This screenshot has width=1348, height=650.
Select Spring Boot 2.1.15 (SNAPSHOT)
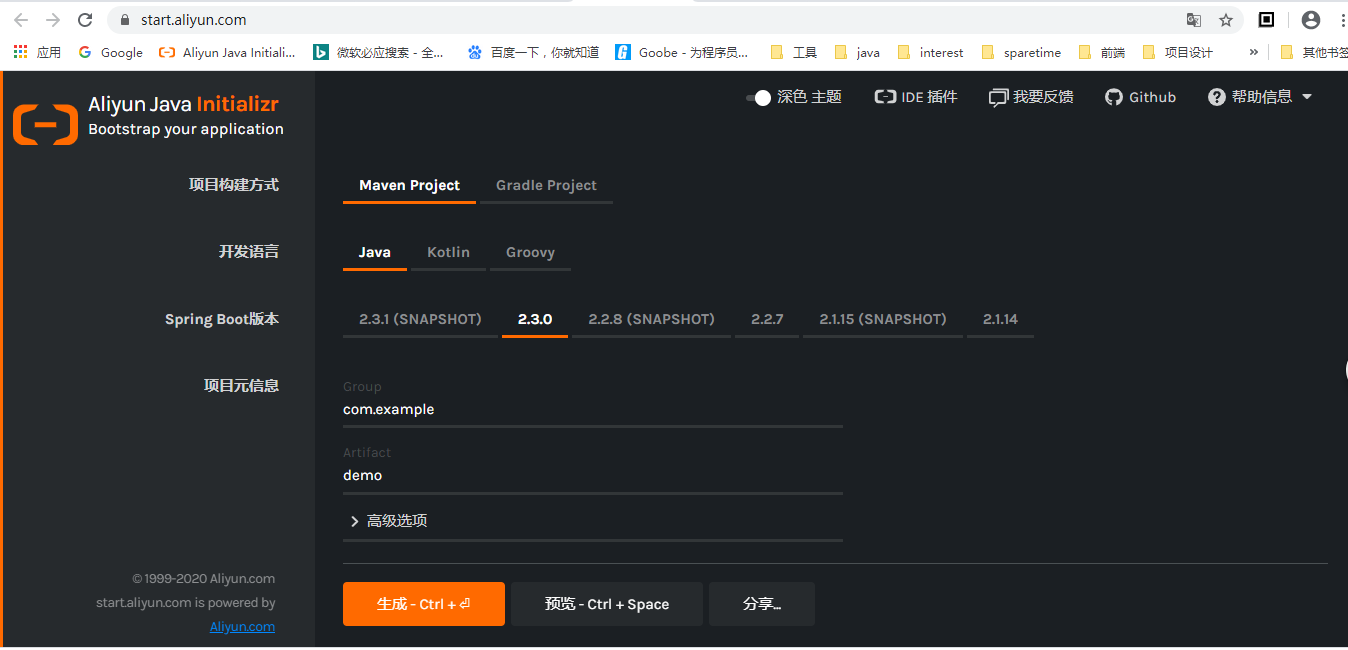pyautogui.click(x=883, y=319)
